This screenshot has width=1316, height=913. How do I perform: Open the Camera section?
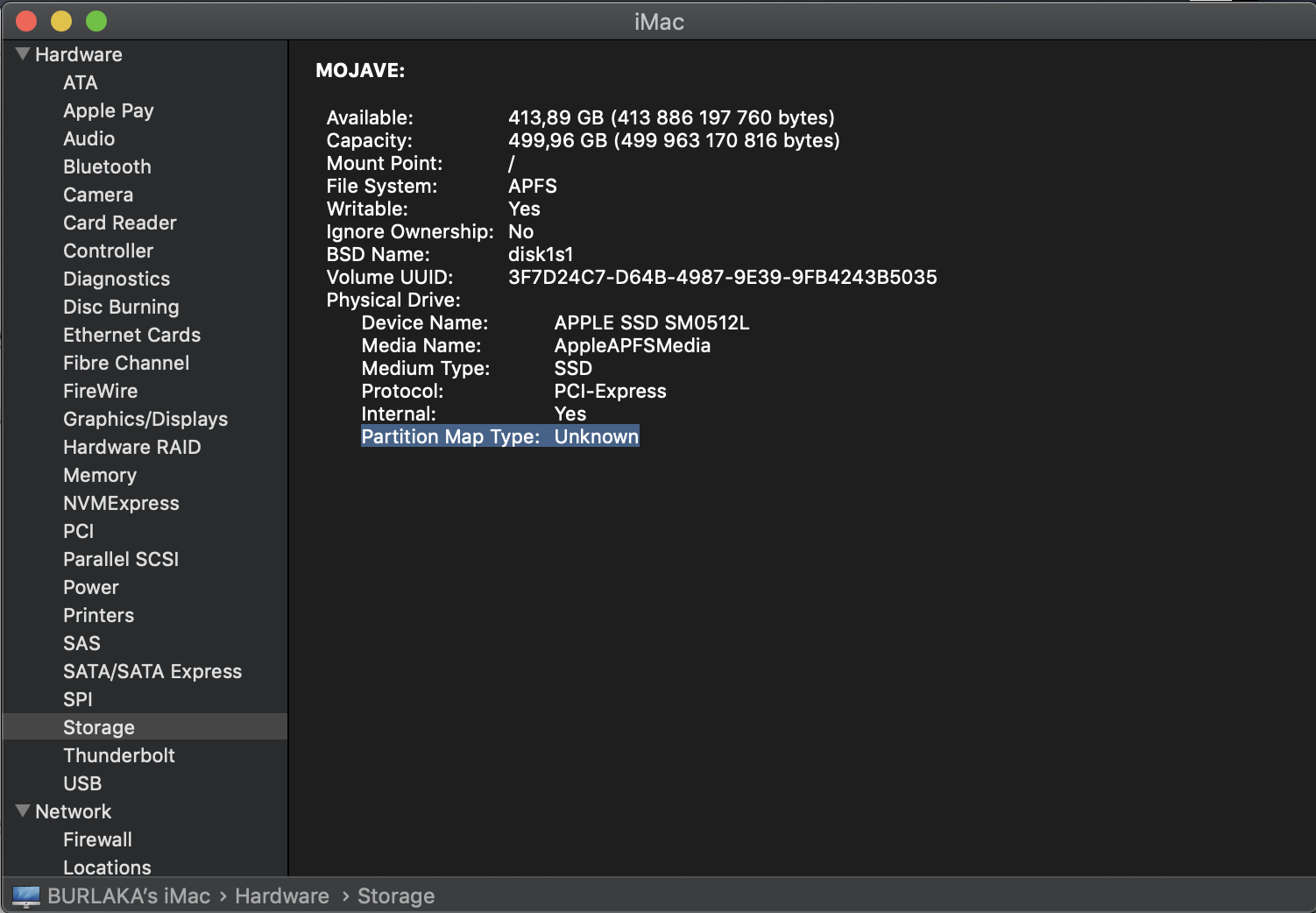tap(98, 195)
